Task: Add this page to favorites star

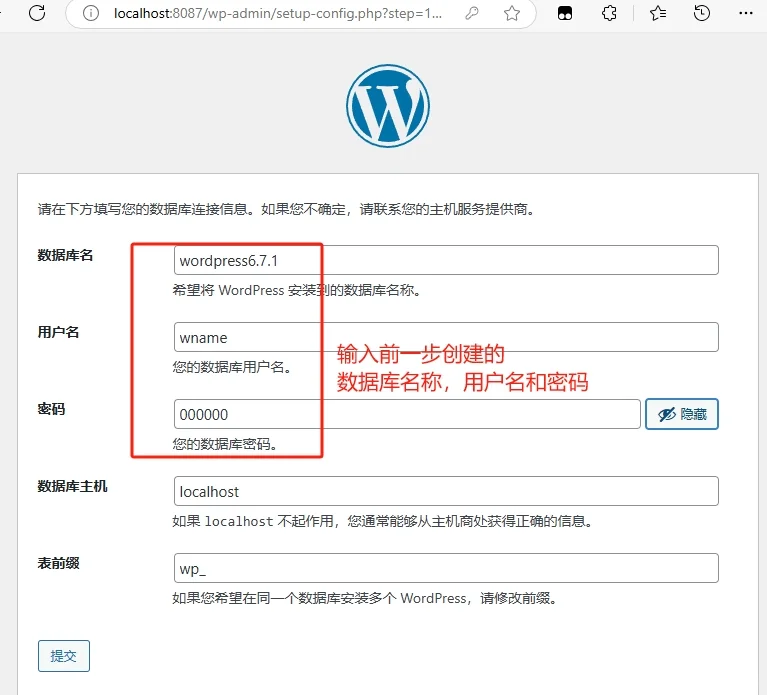Action: 512,13
